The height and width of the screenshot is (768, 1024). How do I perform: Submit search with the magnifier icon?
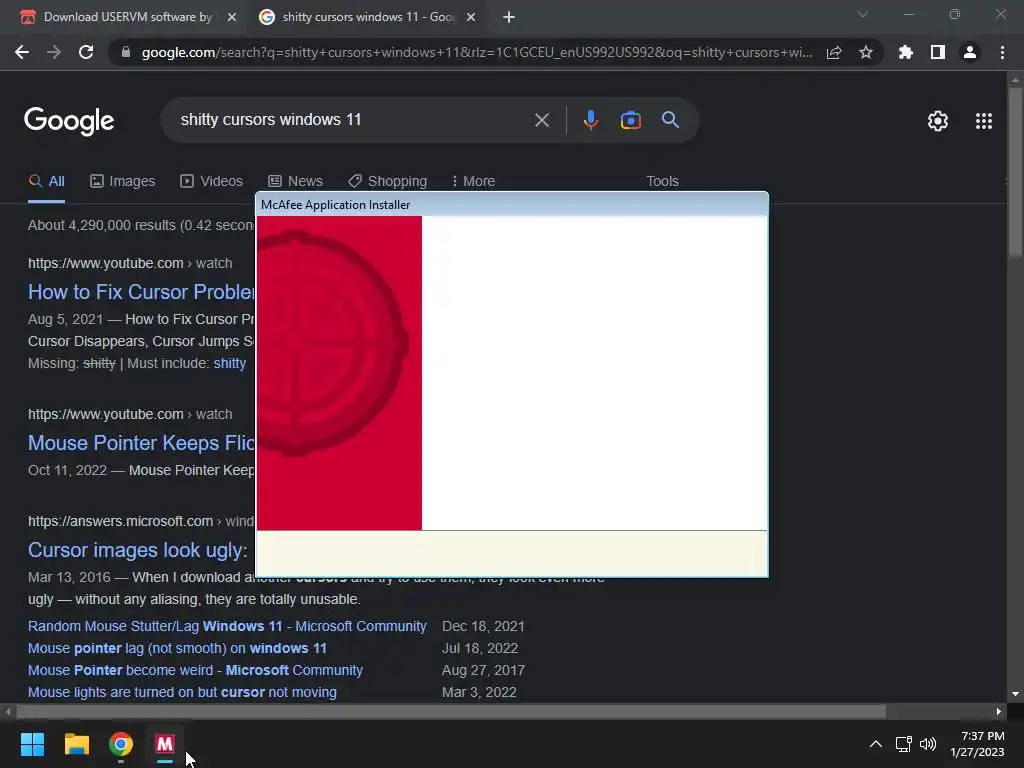coord(670,120)
